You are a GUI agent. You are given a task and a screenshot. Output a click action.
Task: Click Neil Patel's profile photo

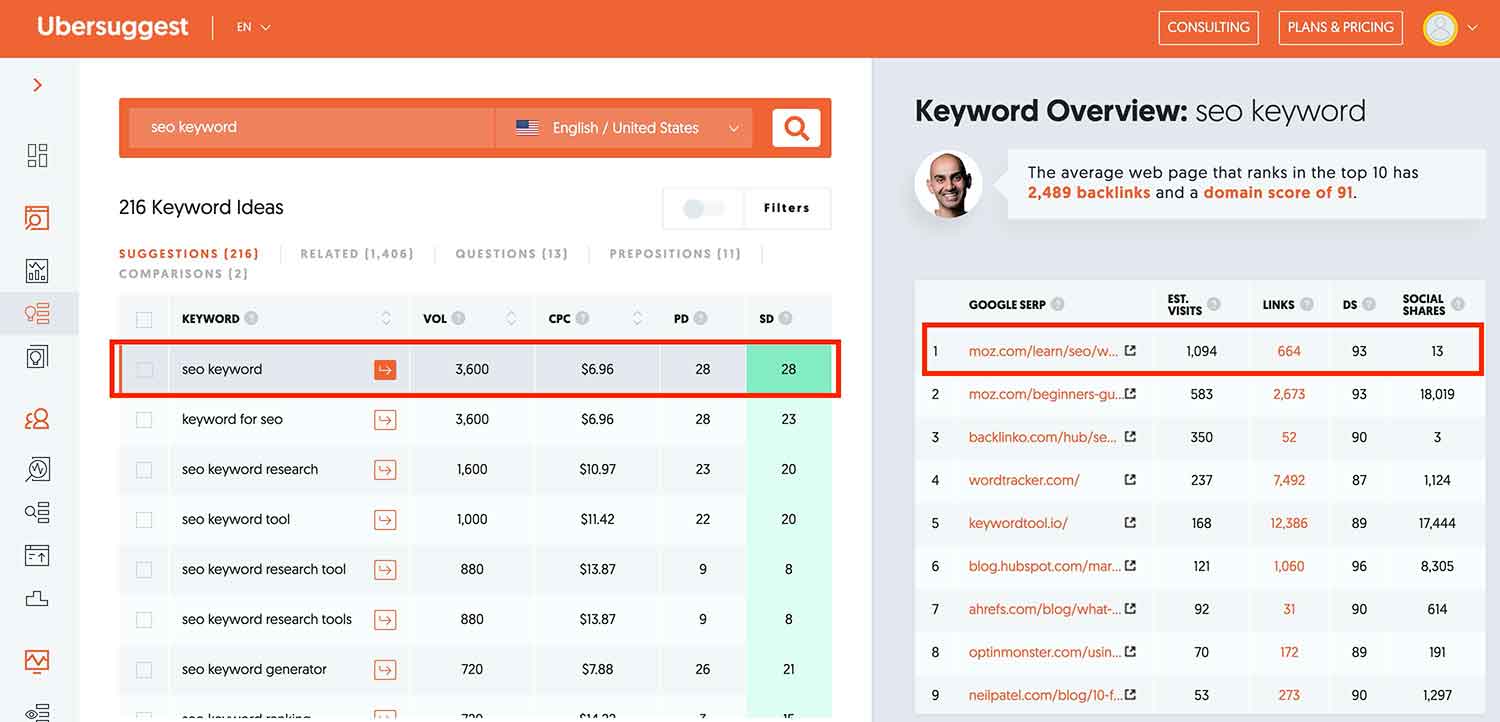point(948,185)
